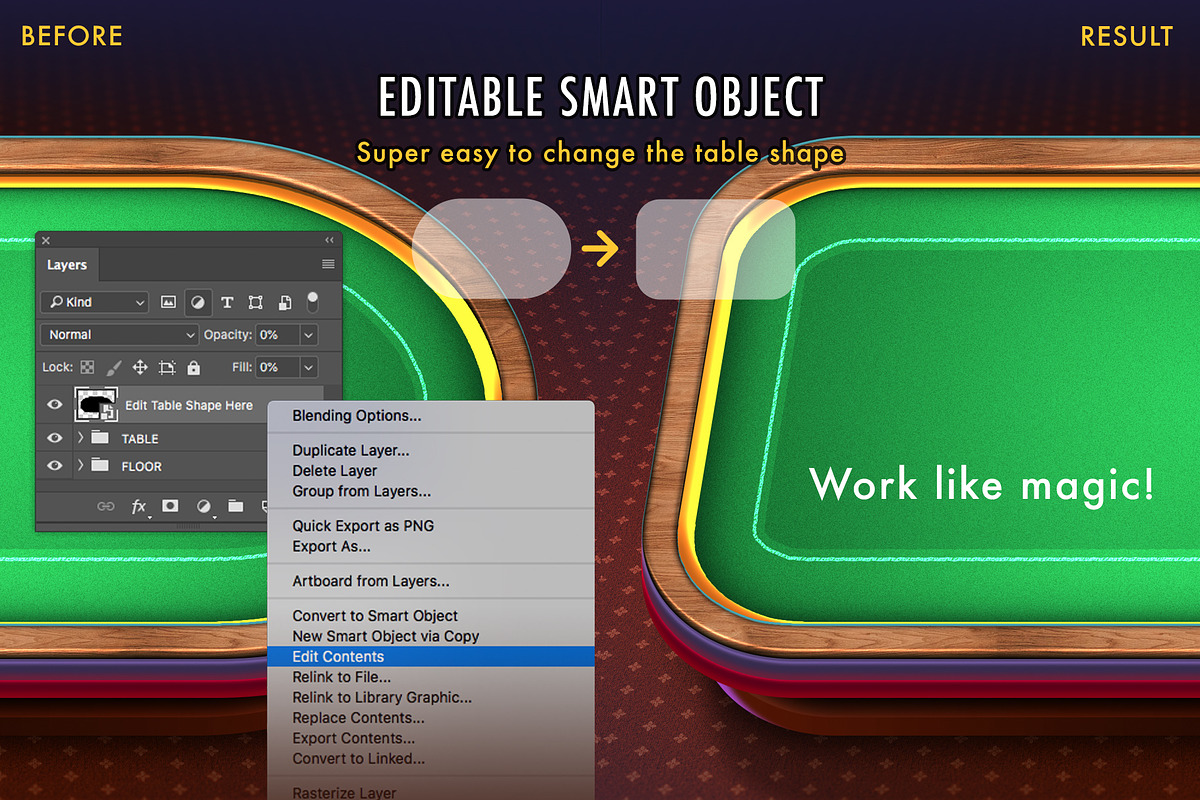The width and height of the screenshot is (1200, 800).
Task: Select the Layers tab
Action: pos(67,265)
